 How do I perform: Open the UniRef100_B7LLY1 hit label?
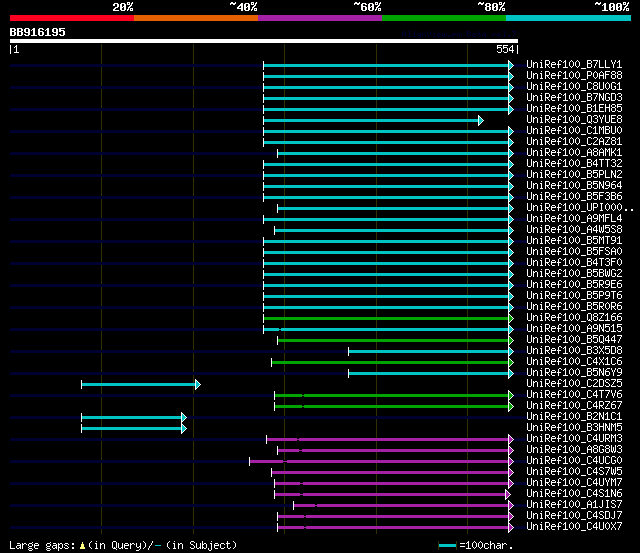pyautogui.click(x=574, y=64)
